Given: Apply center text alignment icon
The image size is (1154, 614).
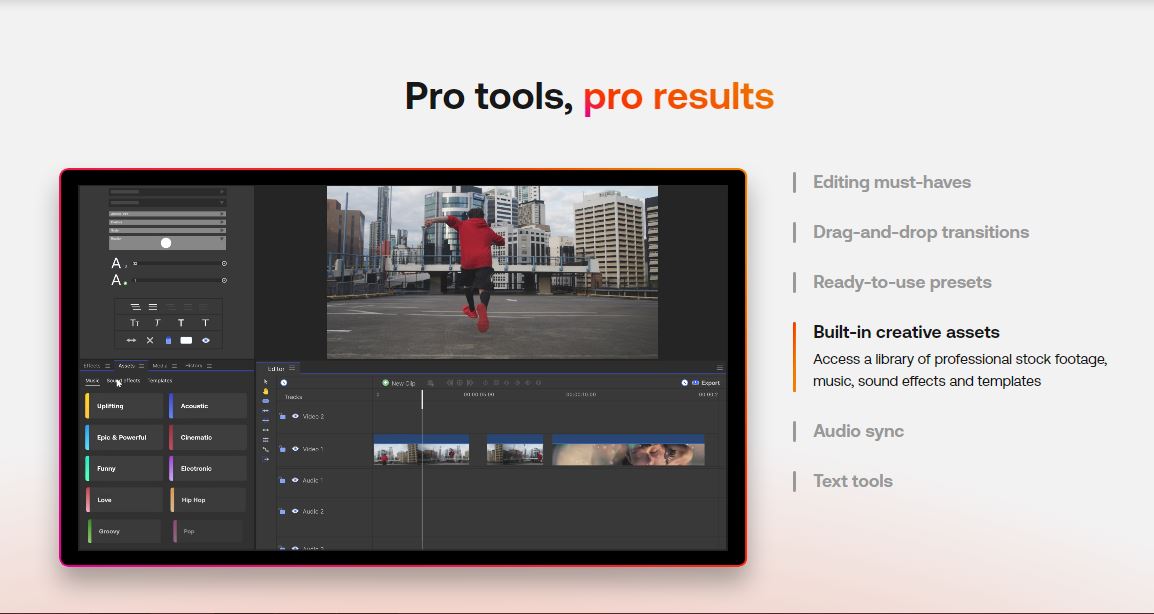Looking at the screenshot, I should (153, 307).
